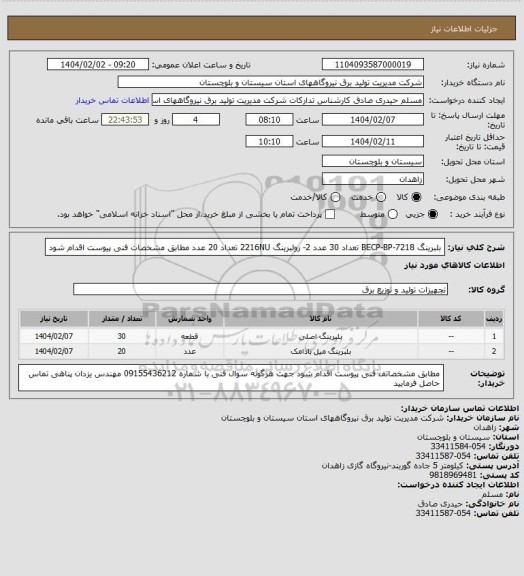Select the بلبرینگ میل بادامک item name cell
Image resolution: width=524 pixels, height=576 pixels.
[x=320, y=351]
